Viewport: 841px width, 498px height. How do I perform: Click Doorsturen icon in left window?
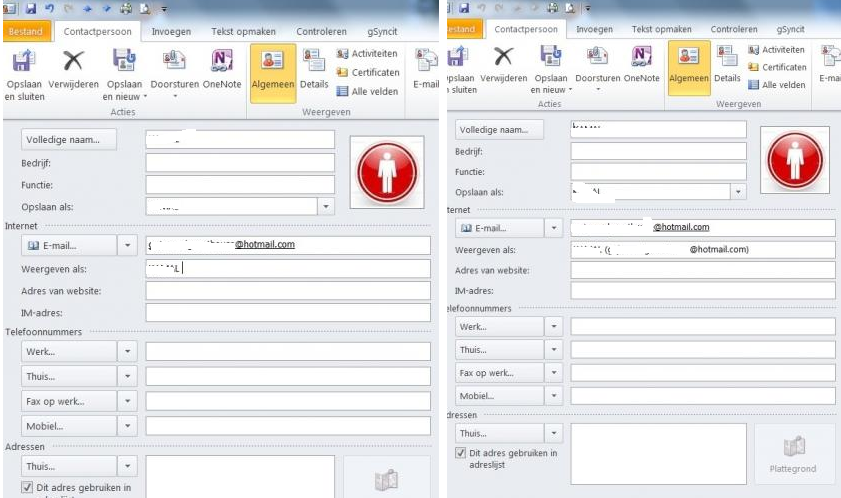pyautogui.click(x=174, y=61)
